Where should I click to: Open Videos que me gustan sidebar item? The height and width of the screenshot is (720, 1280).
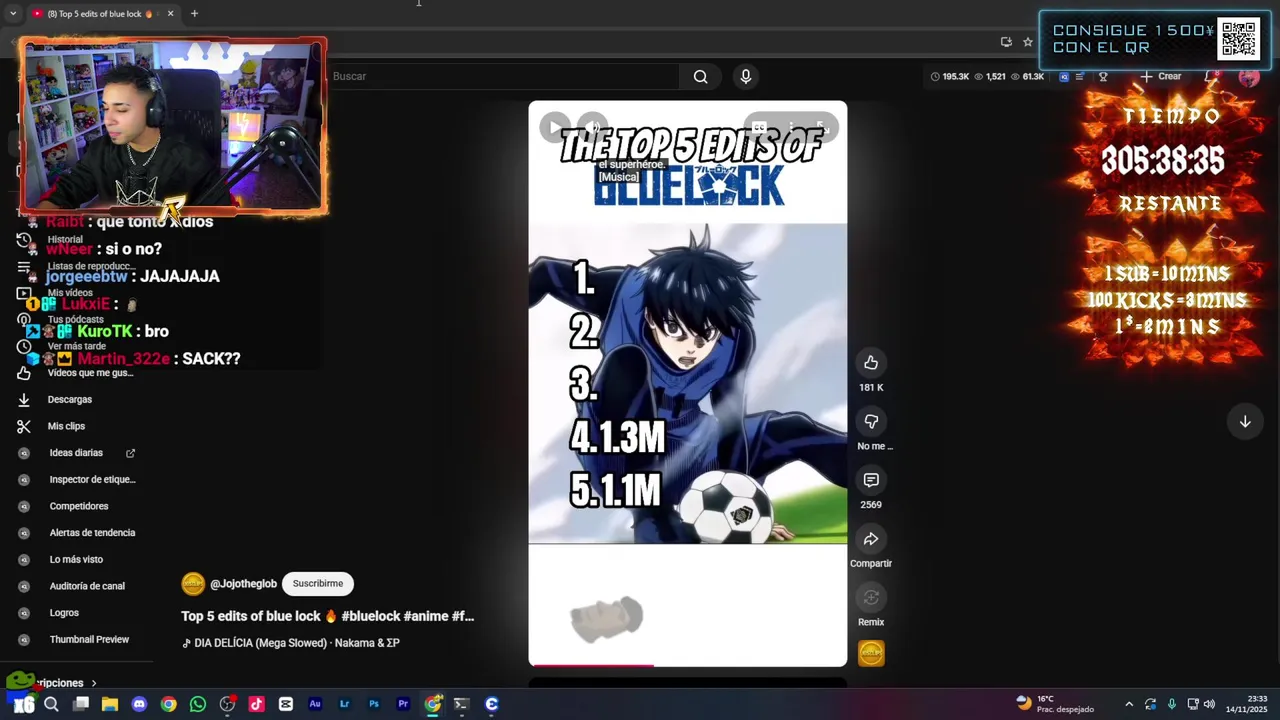(x=90, y=373)
